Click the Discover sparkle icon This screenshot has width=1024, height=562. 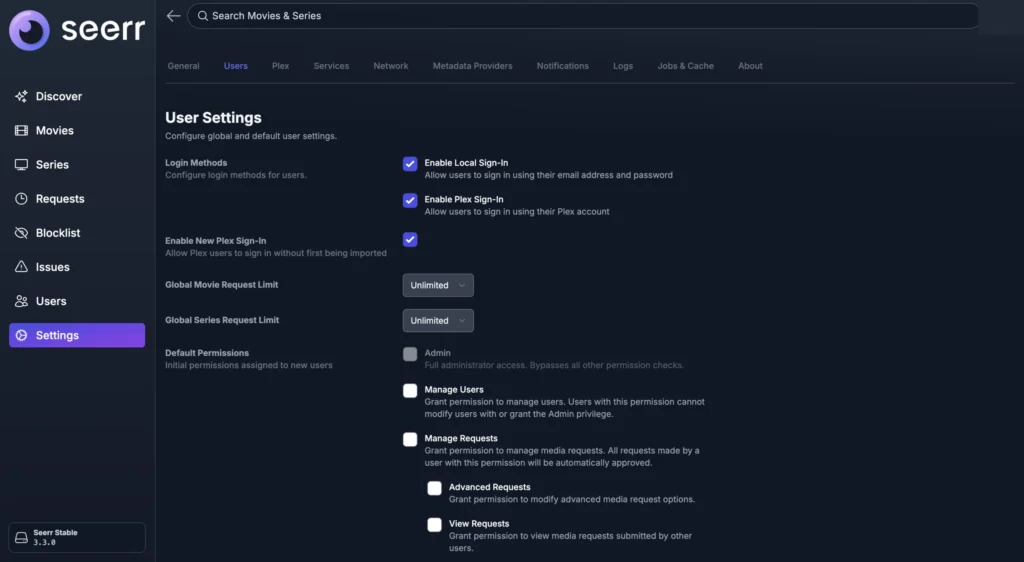pyautogui.click(x=22, y=97)
